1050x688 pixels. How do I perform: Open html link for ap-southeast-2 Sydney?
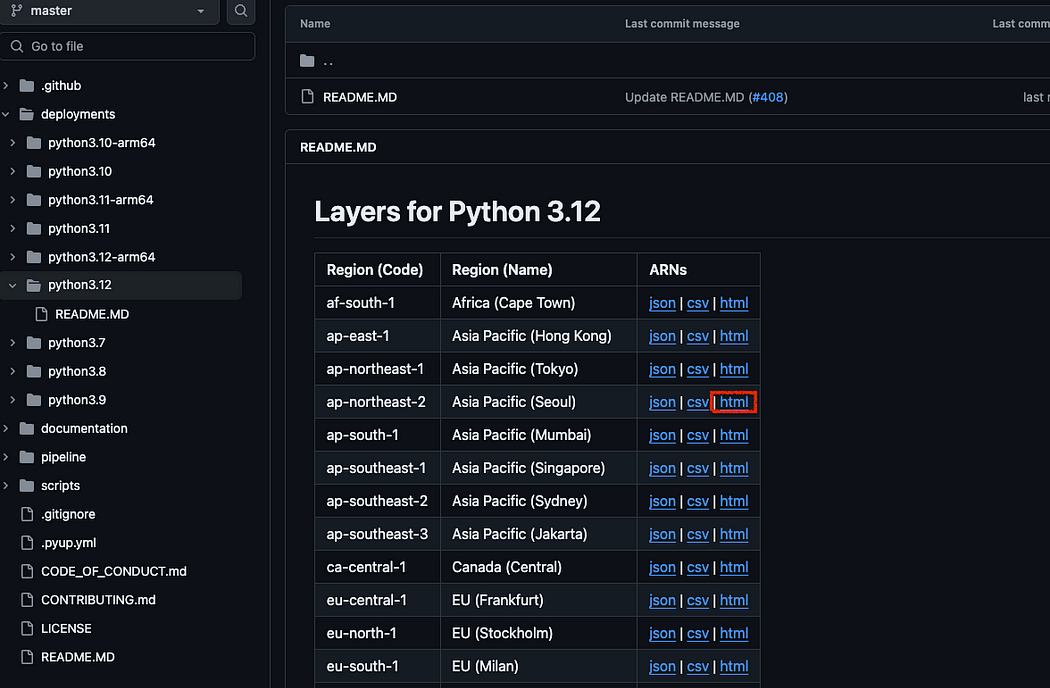coord(734,501)
